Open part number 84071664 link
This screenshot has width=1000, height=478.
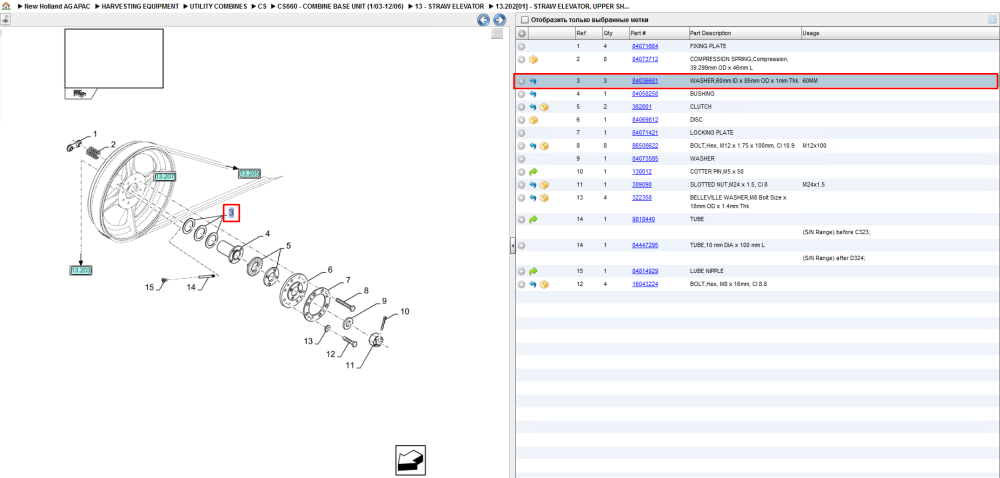(x=645, y=47)
